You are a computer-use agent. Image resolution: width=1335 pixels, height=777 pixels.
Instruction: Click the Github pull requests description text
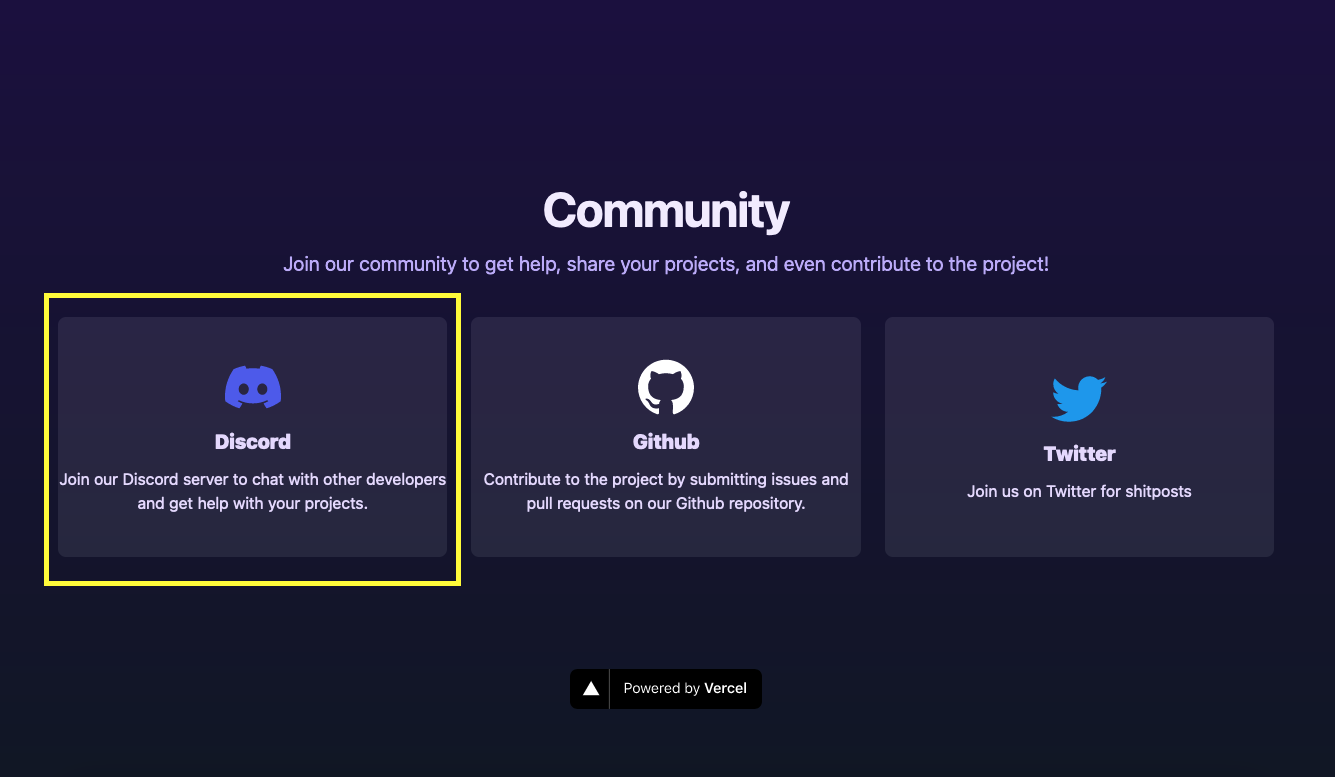pos(666,491)
